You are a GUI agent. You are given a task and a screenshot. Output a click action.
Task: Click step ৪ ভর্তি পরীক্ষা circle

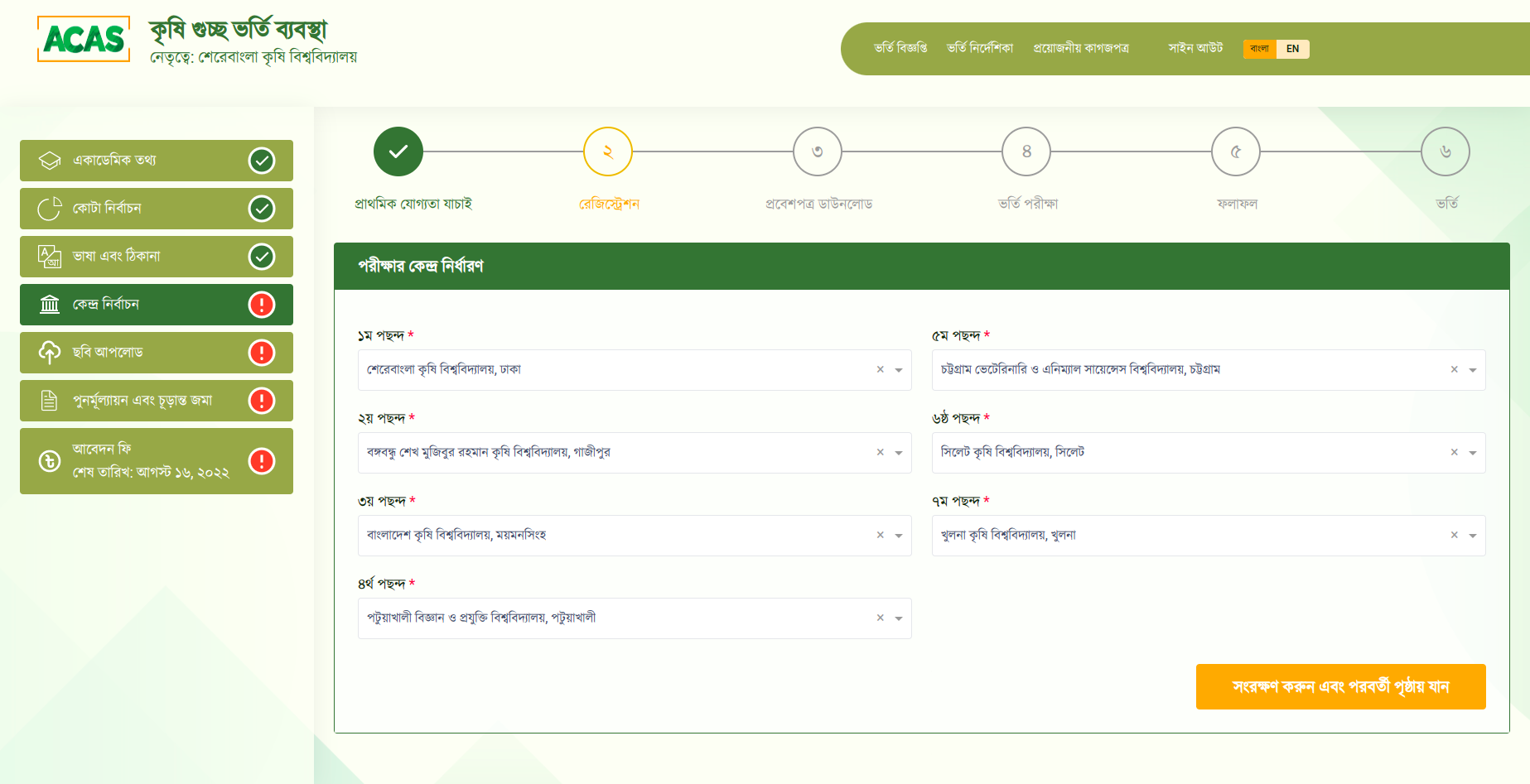(x=1026, y=152)
